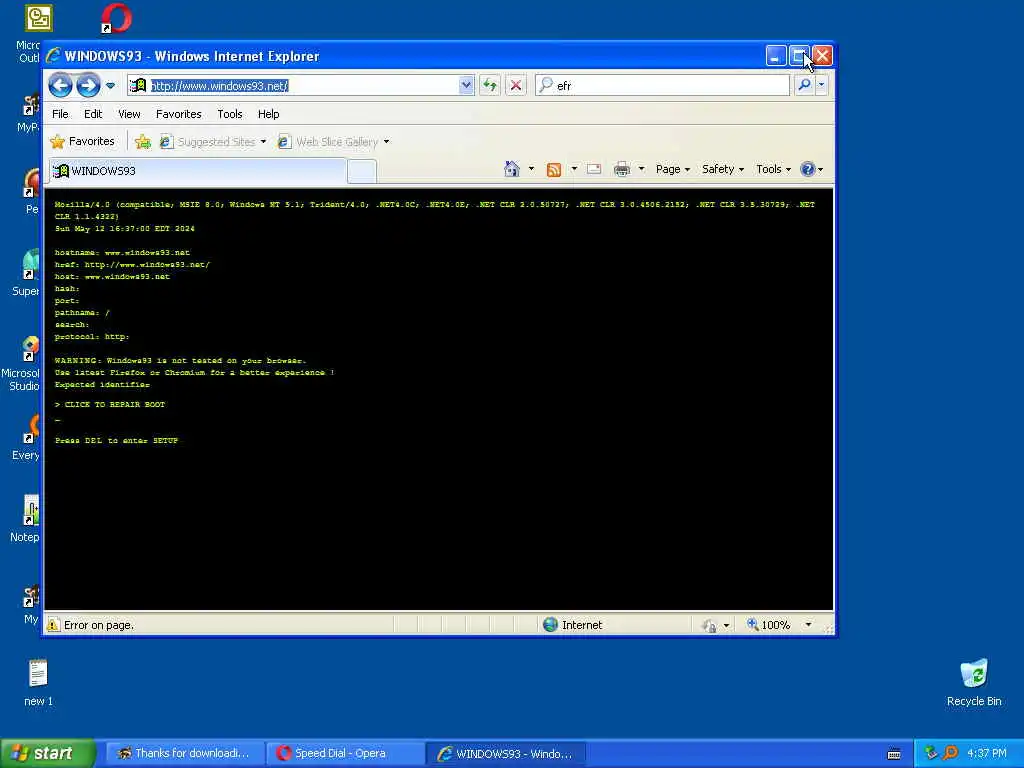
Task: Expand the Web Slice Gallery dropdown arrow
Action: [387, 142]
